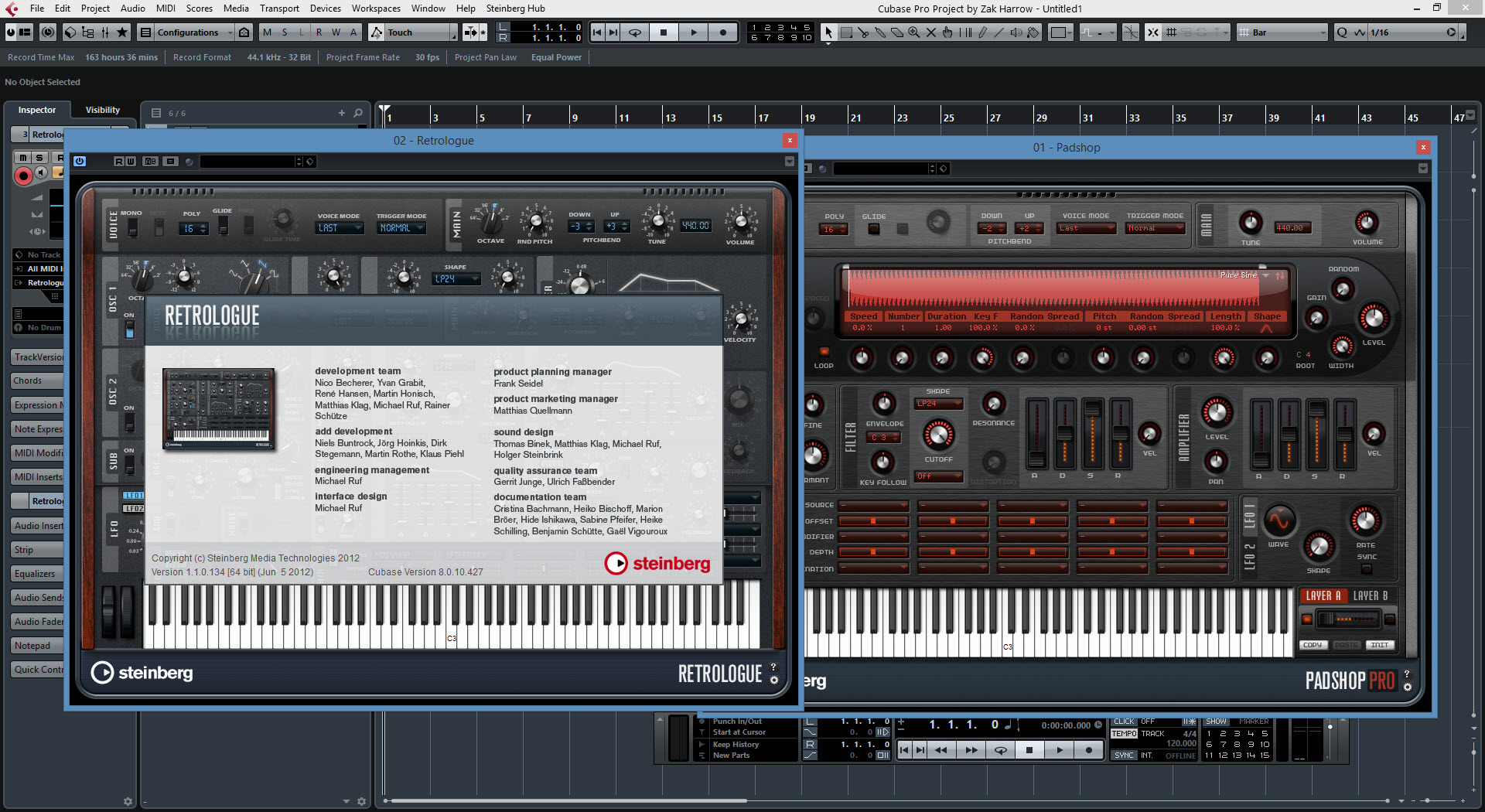Screen dimensions: 1485x812
Task: Toggle Auto-Scroll icon in toolbar
Action: pos(471,32)
